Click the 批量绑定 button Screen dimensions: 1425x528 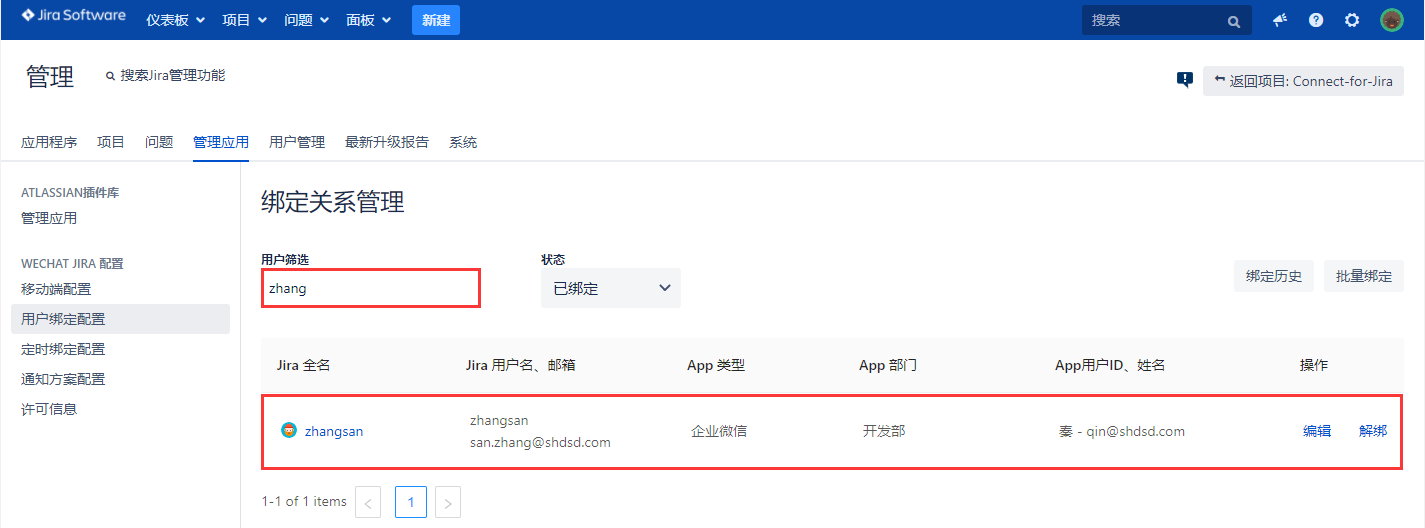[1363, 276]
